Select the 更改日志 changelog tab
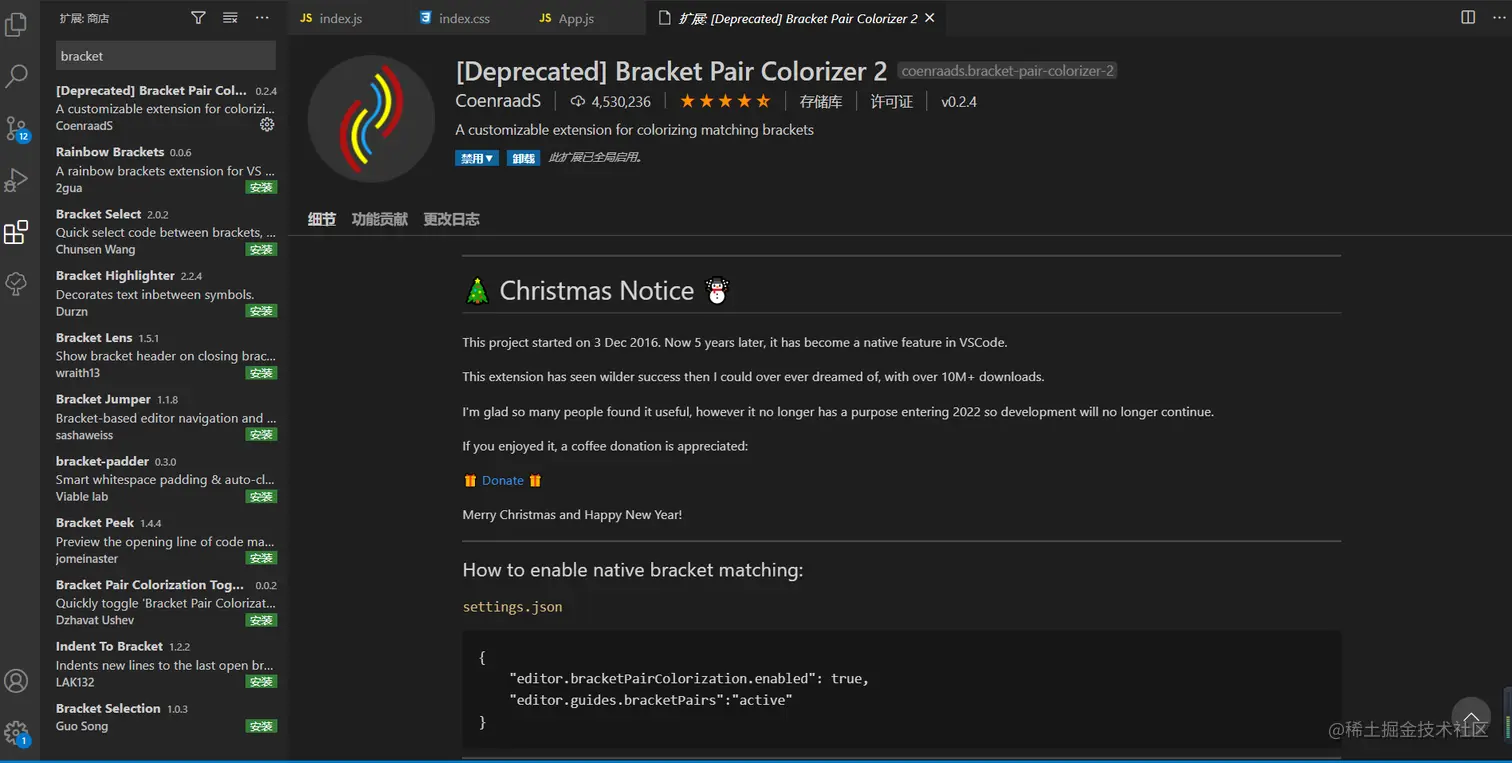Viewport: 1512px width, 763px height. tap(452, 219)
